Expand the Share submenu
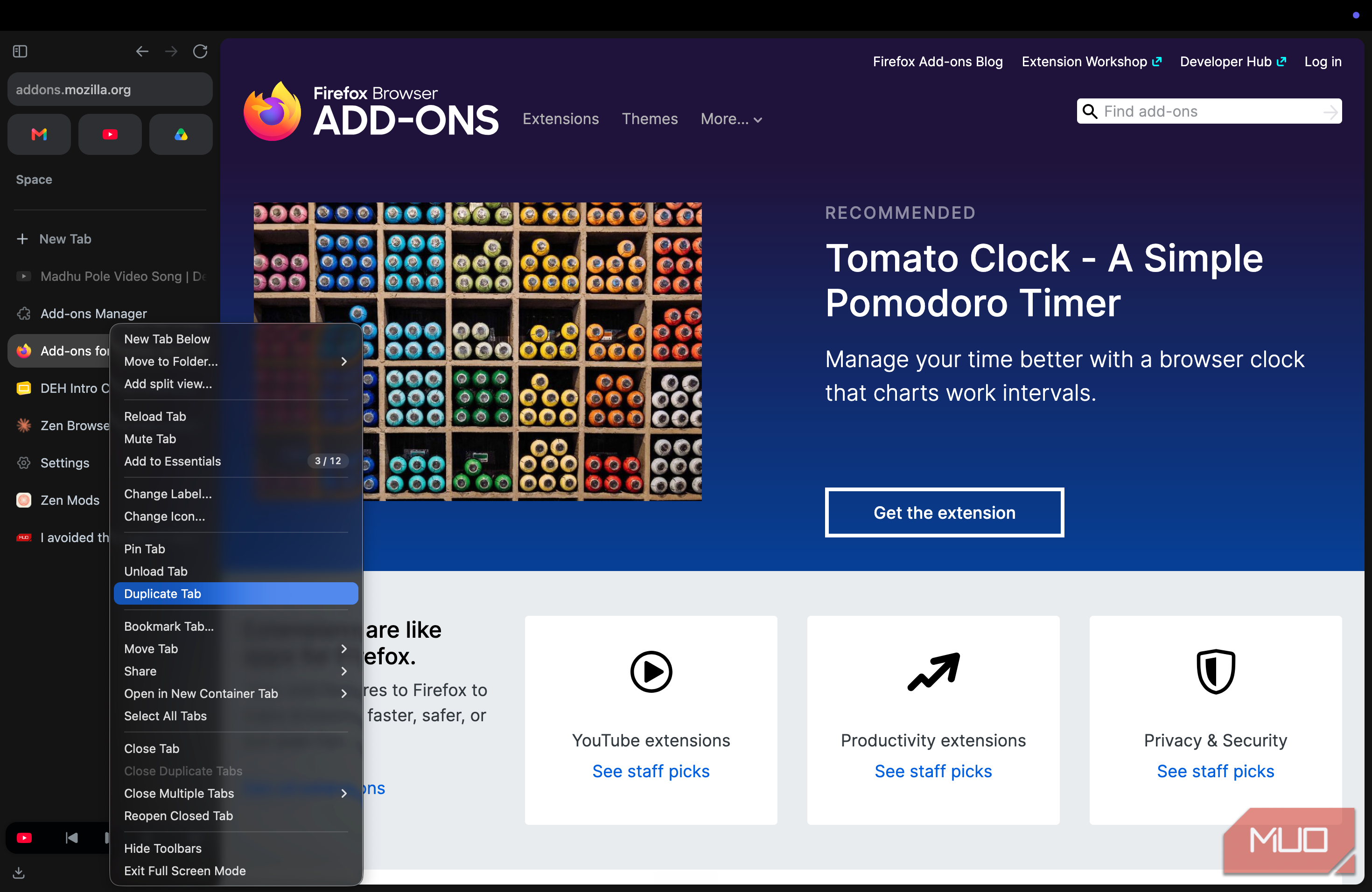 tap(236, 671)
